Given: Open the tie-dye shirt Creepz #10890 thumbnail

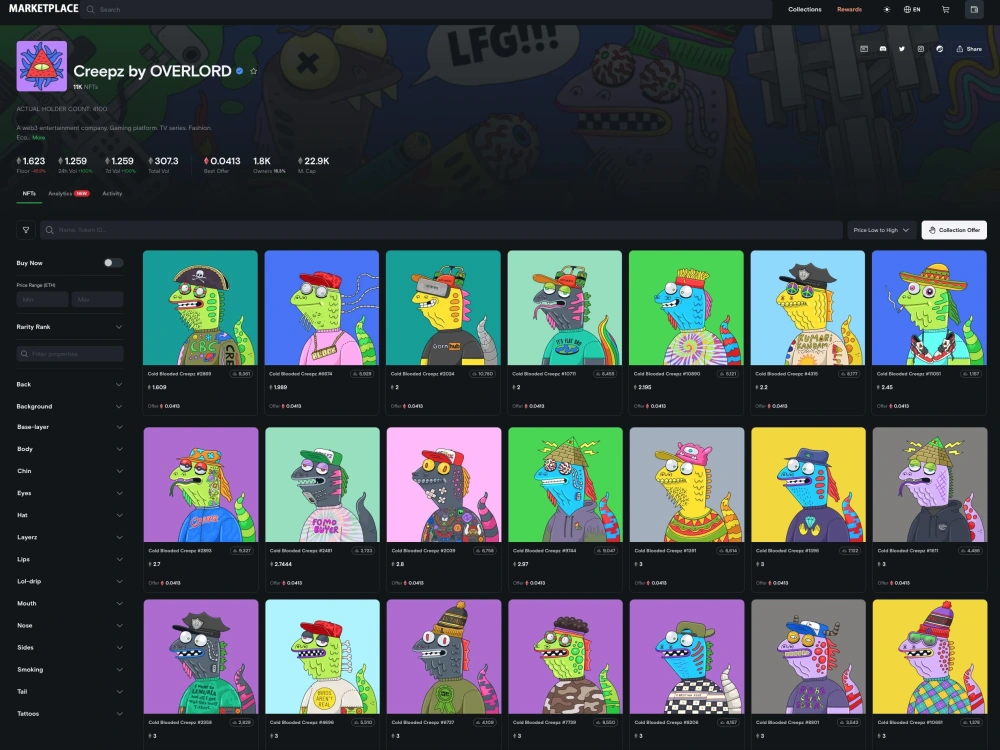Looking at the screenshot, I should (686, 307).
